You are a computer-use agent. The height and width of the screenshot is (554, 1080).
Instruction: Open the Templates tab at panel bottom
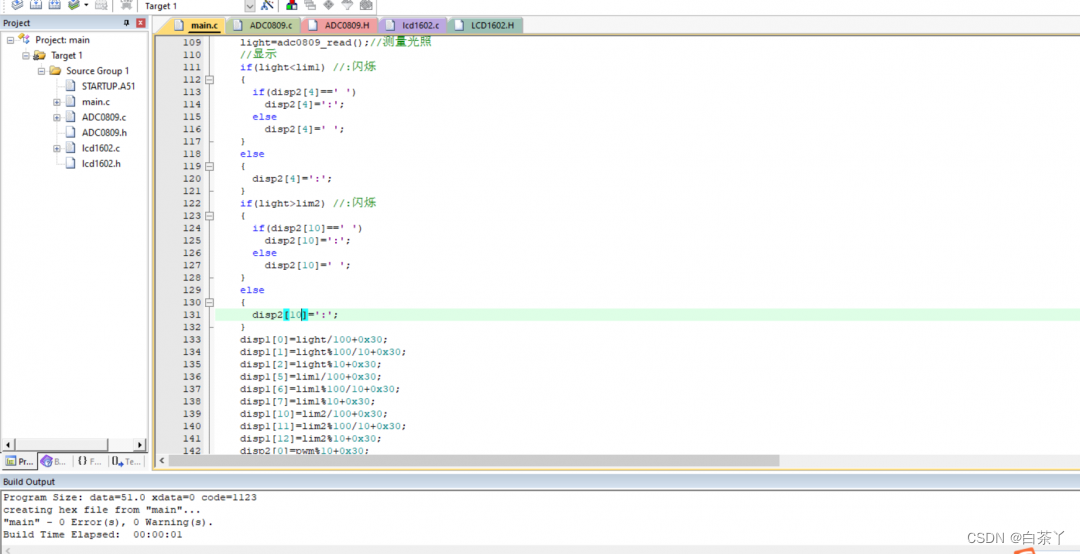pyautogui.click(x=126, y=461)
